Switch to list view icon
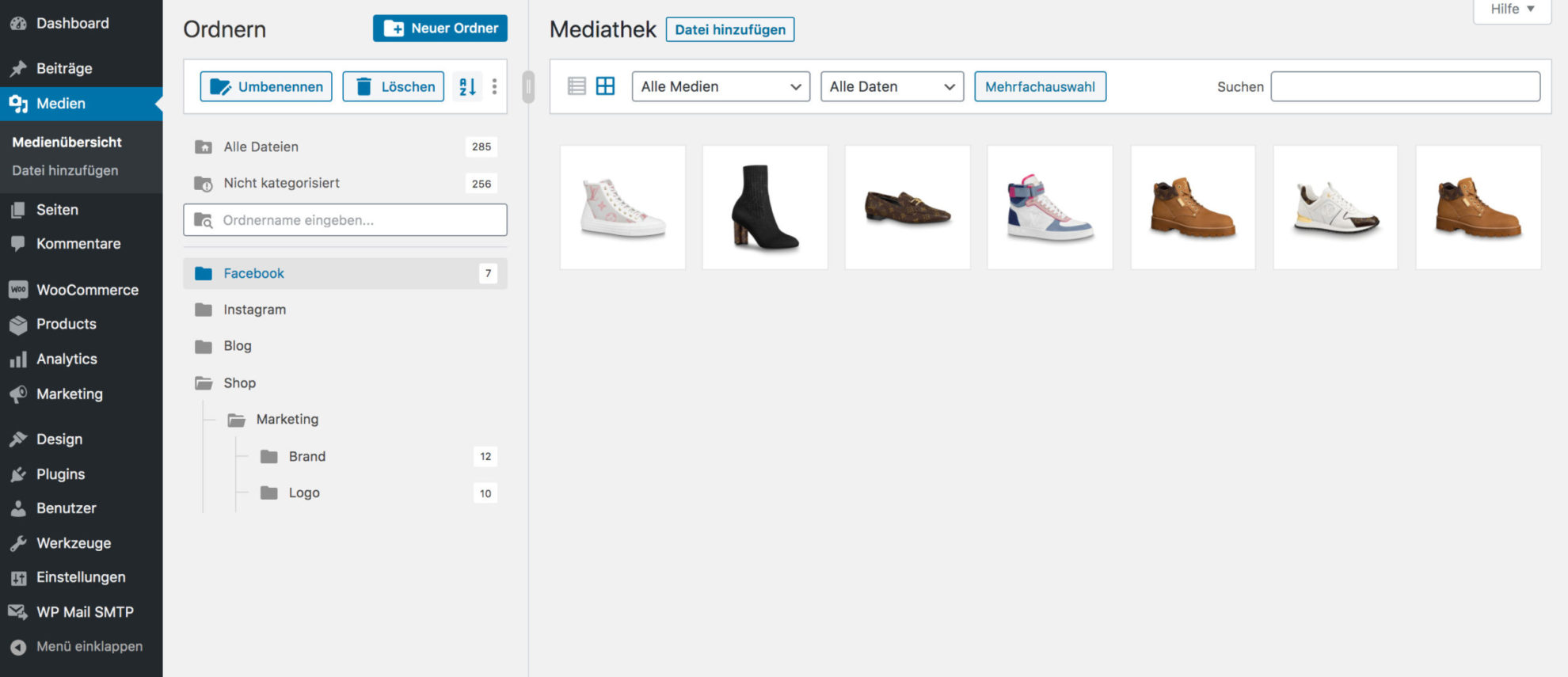 point(577,86)
